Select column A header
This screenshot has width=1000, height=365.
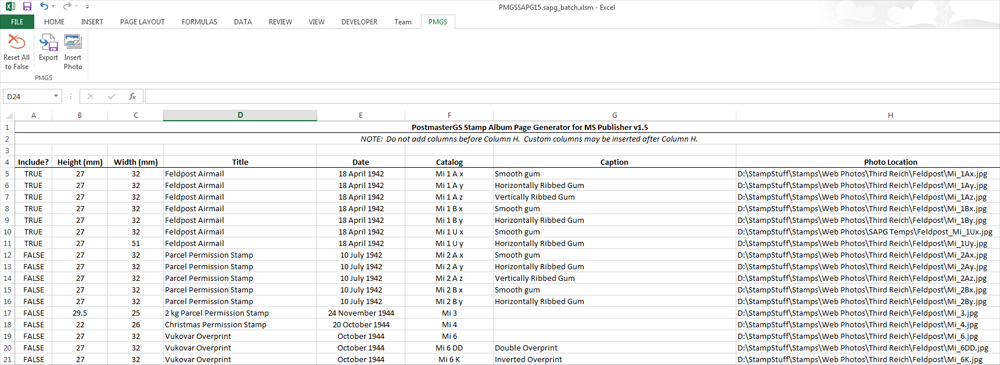click(33, 115)
